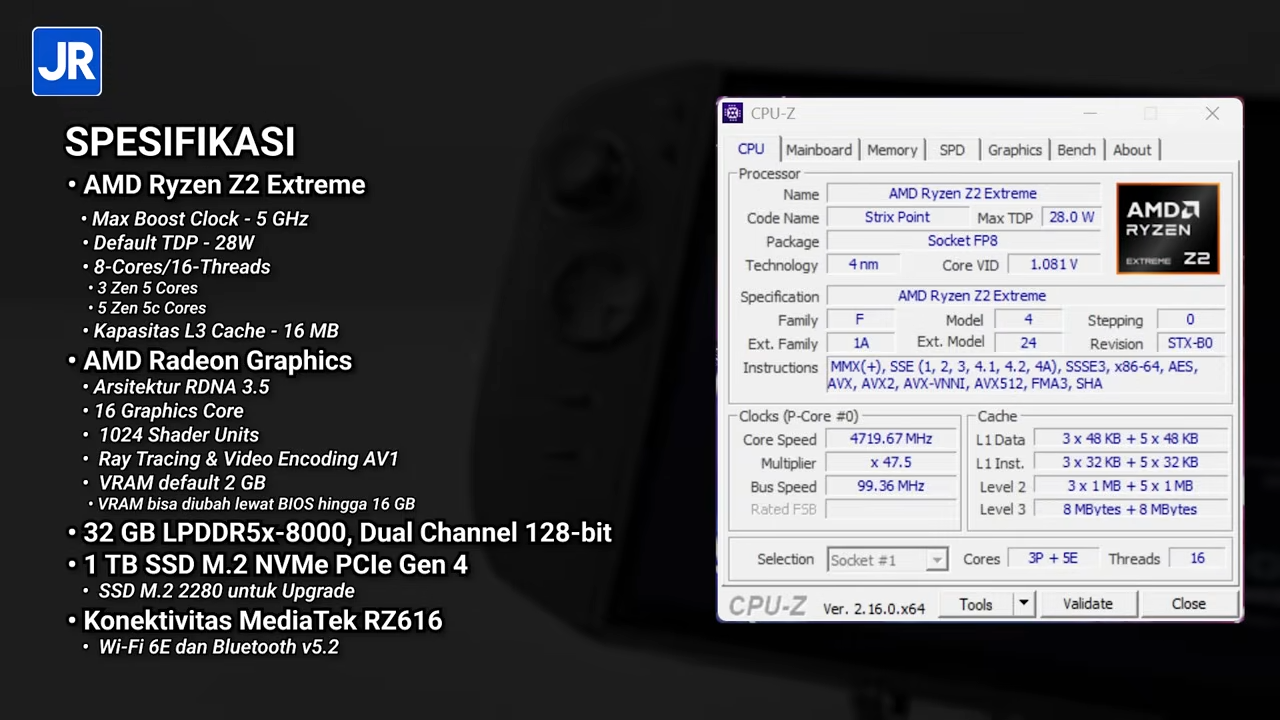
Task: Open the Bench tab
Action: (x=1076, y=150)
